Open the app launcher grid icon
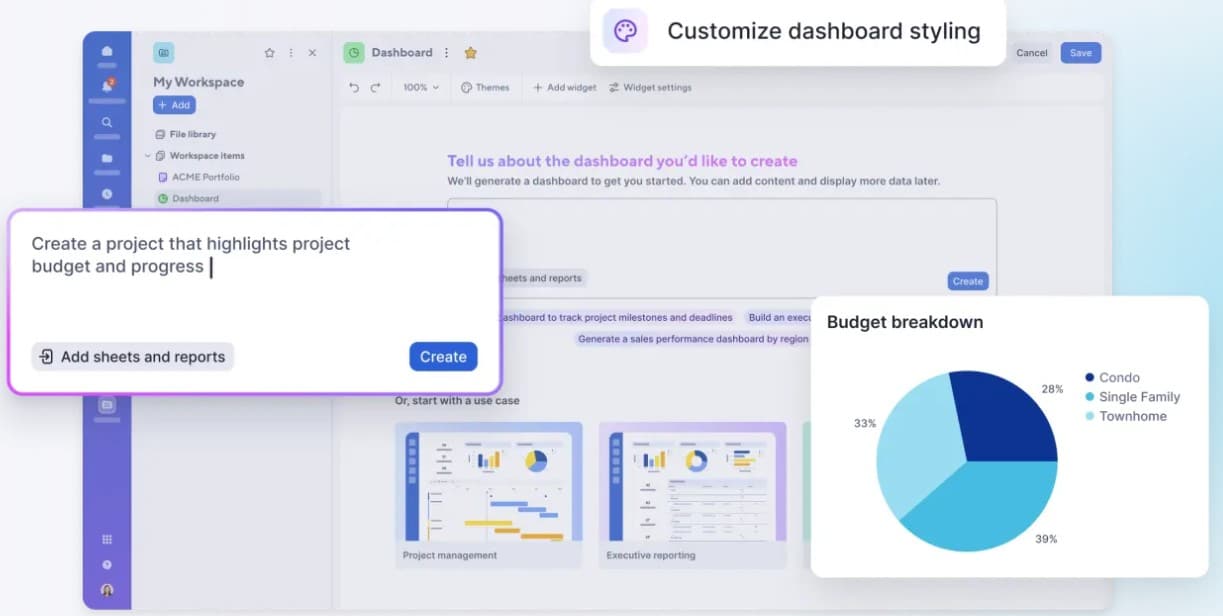Screen dimensions: 1223x616 pos(107,539)
